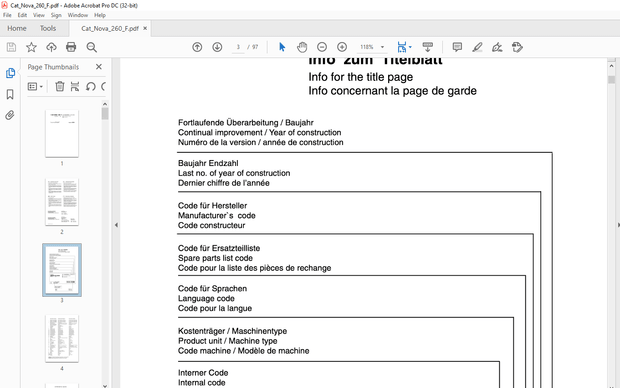Open thumbnails Options dropdown menu
This screenshot has height=388, width=620.
point(35,86)
